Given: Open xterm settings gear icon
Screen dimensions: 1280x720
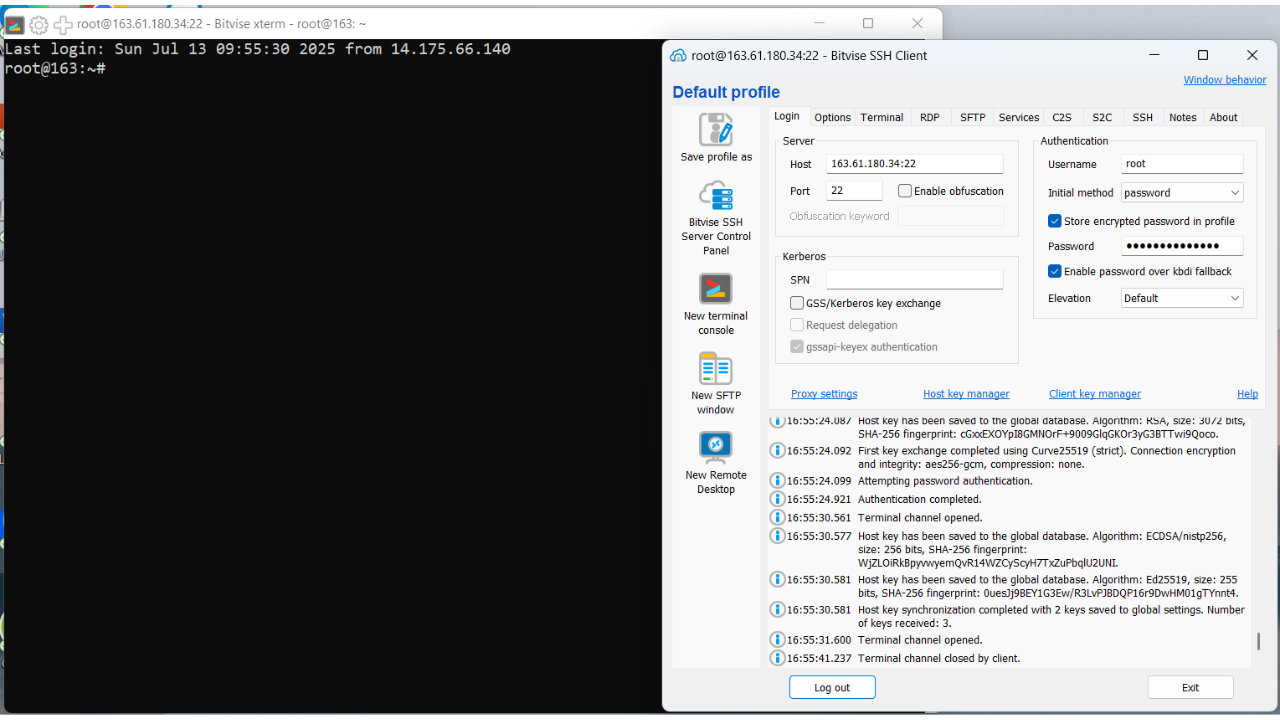Looking at the screenshot, I should pyautogui.click(x=39, y=24).
